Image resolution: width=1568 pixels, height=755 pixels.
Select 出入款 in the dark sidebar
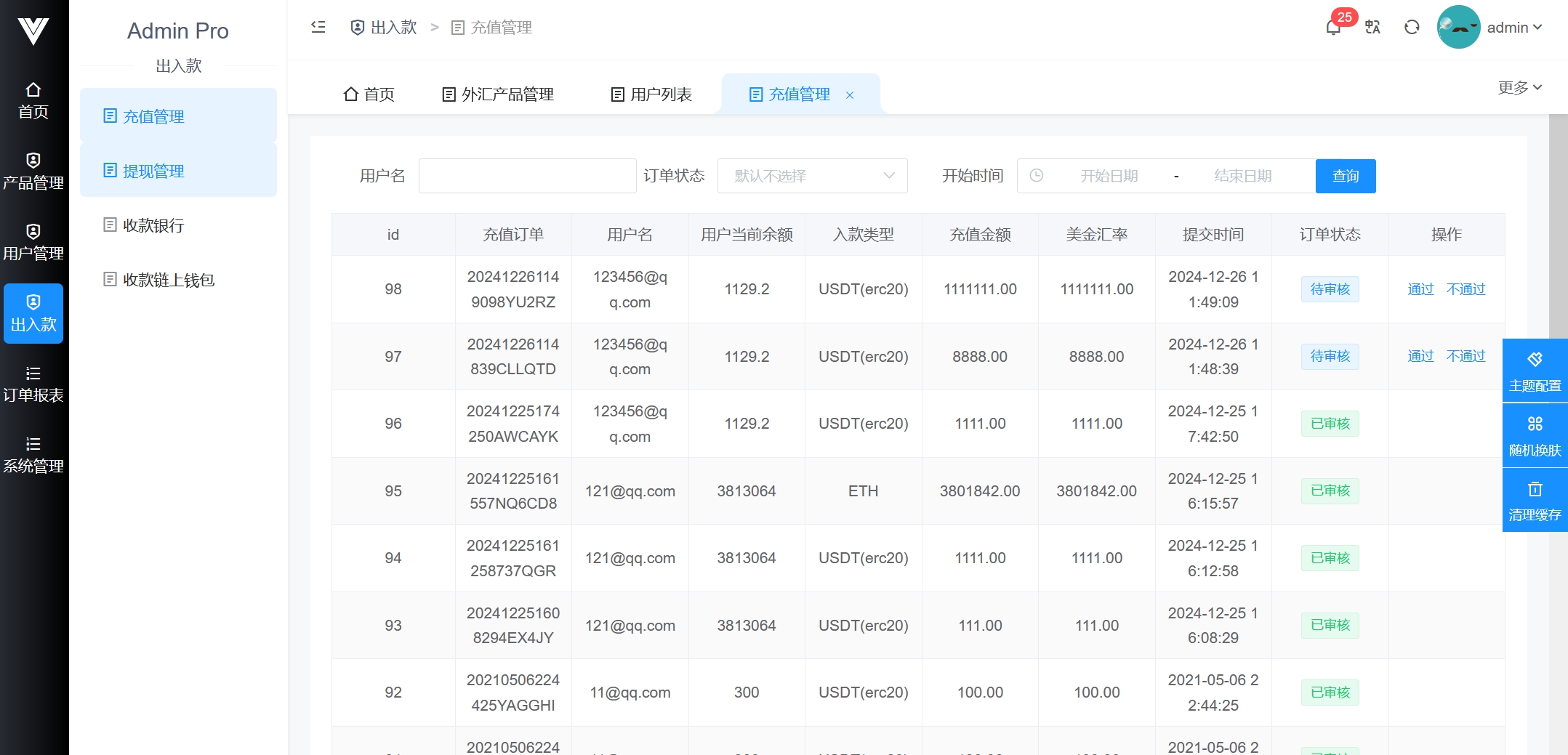tap(33, 313)
